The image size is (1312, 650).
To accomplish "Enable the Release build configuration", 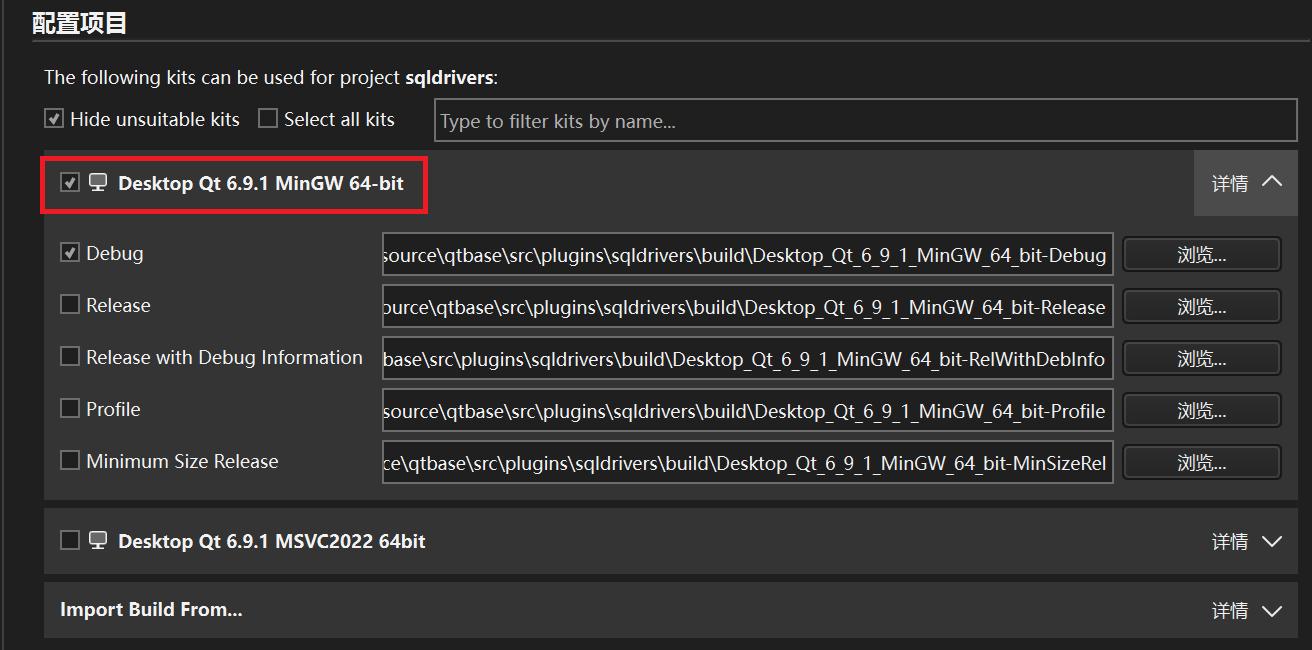I will coord(70,305).
